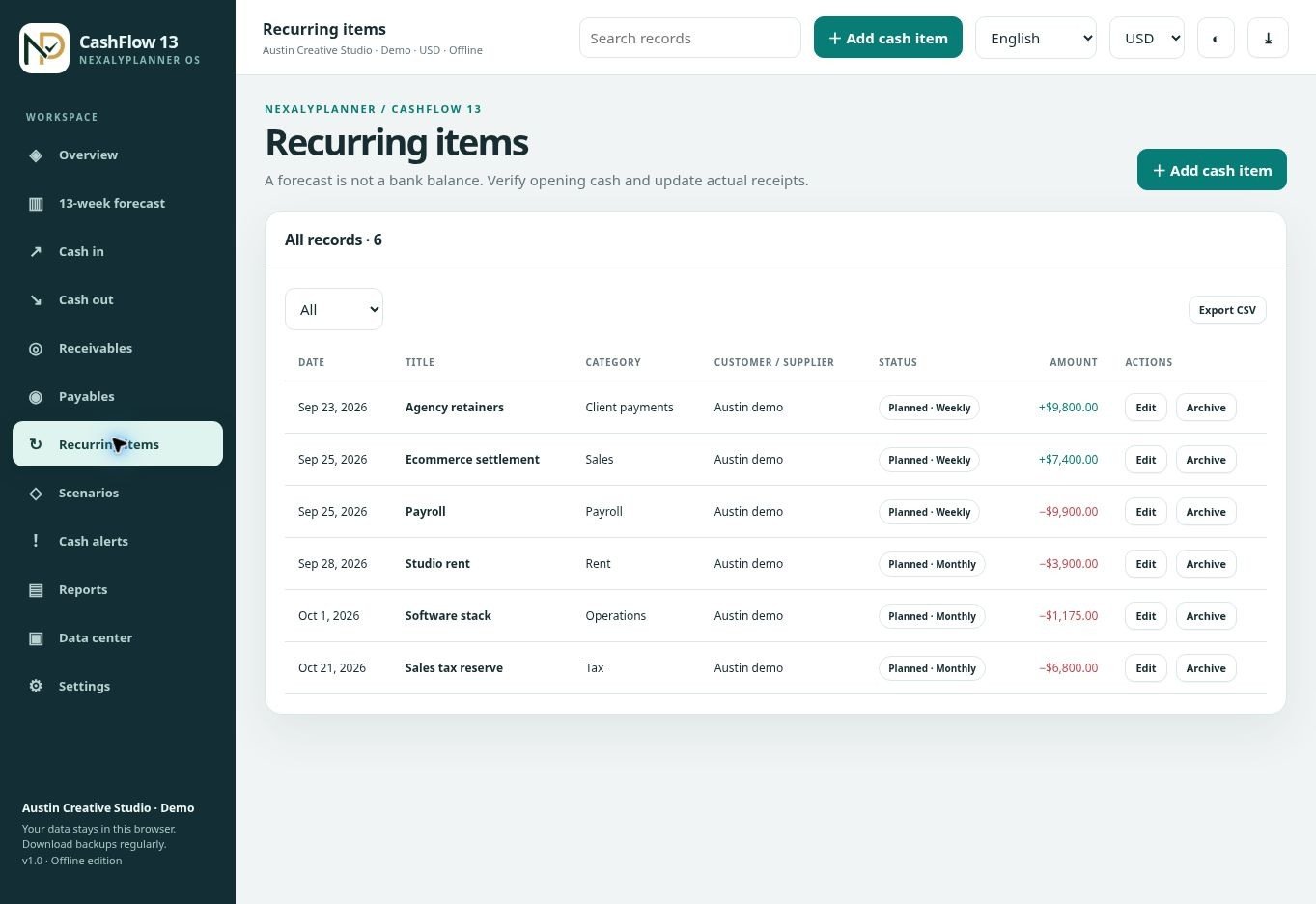Screen dimensions: 1316x904
Task: Click Add cash item beside page heading
Action: (1212, 170)
